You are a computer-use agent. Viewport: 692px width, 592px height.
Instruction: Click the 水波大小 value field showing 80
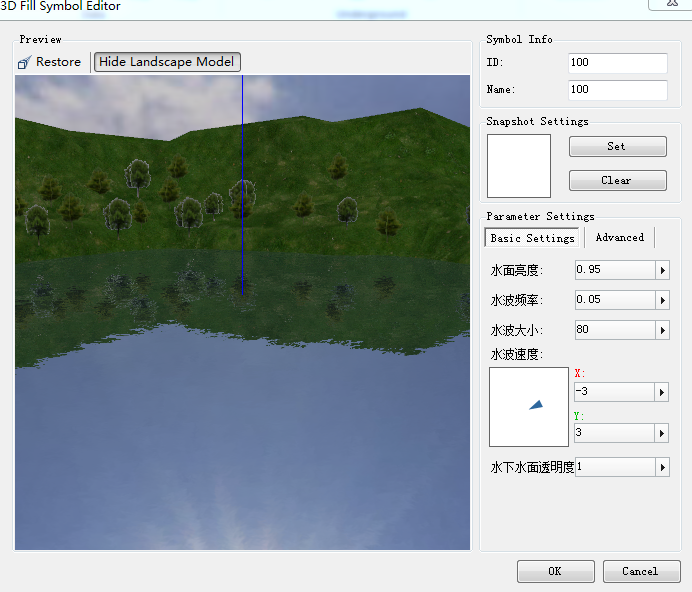tap(614, 330)
